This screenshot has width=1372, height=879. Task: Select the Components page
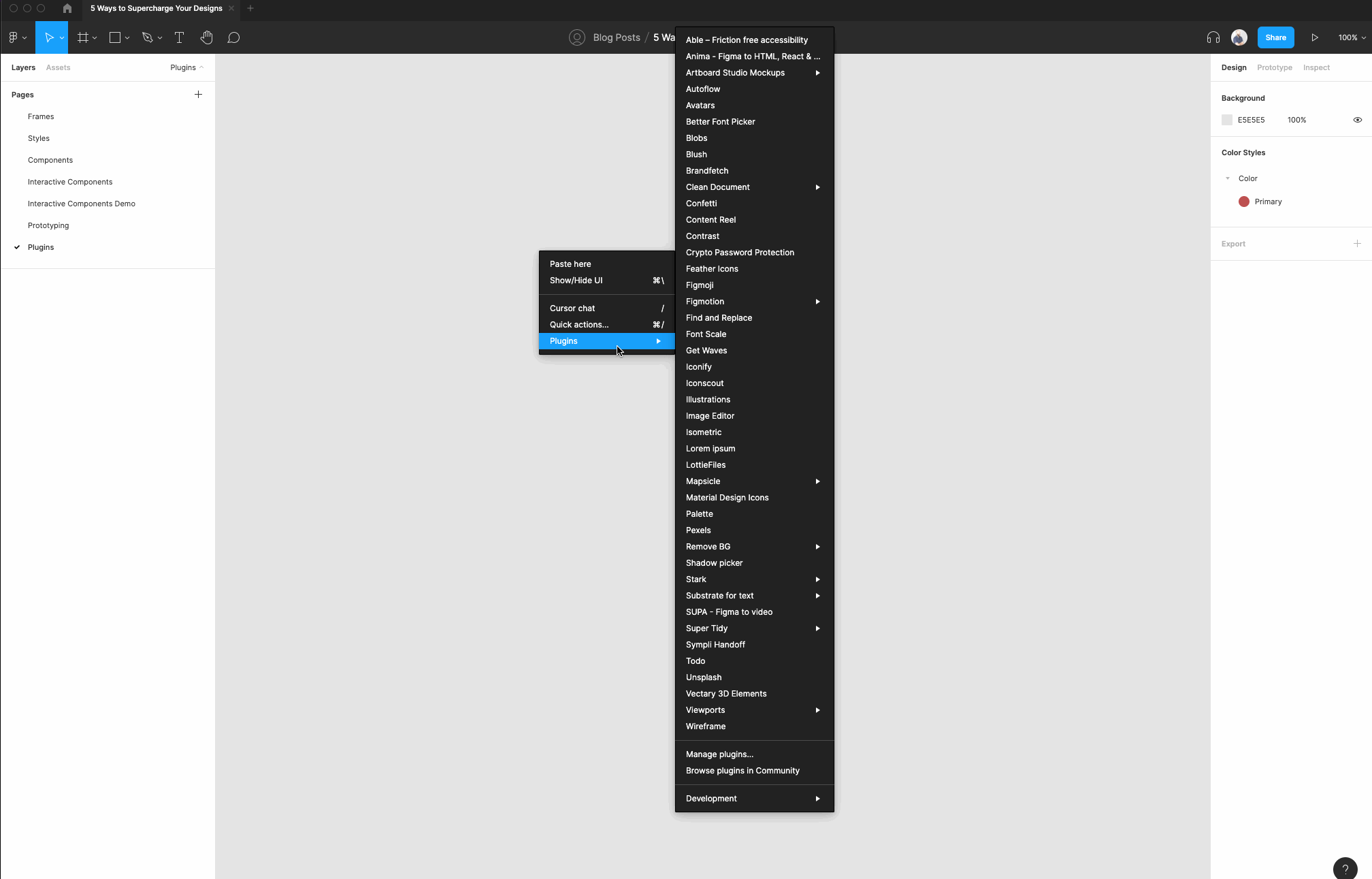click(108, 160)
